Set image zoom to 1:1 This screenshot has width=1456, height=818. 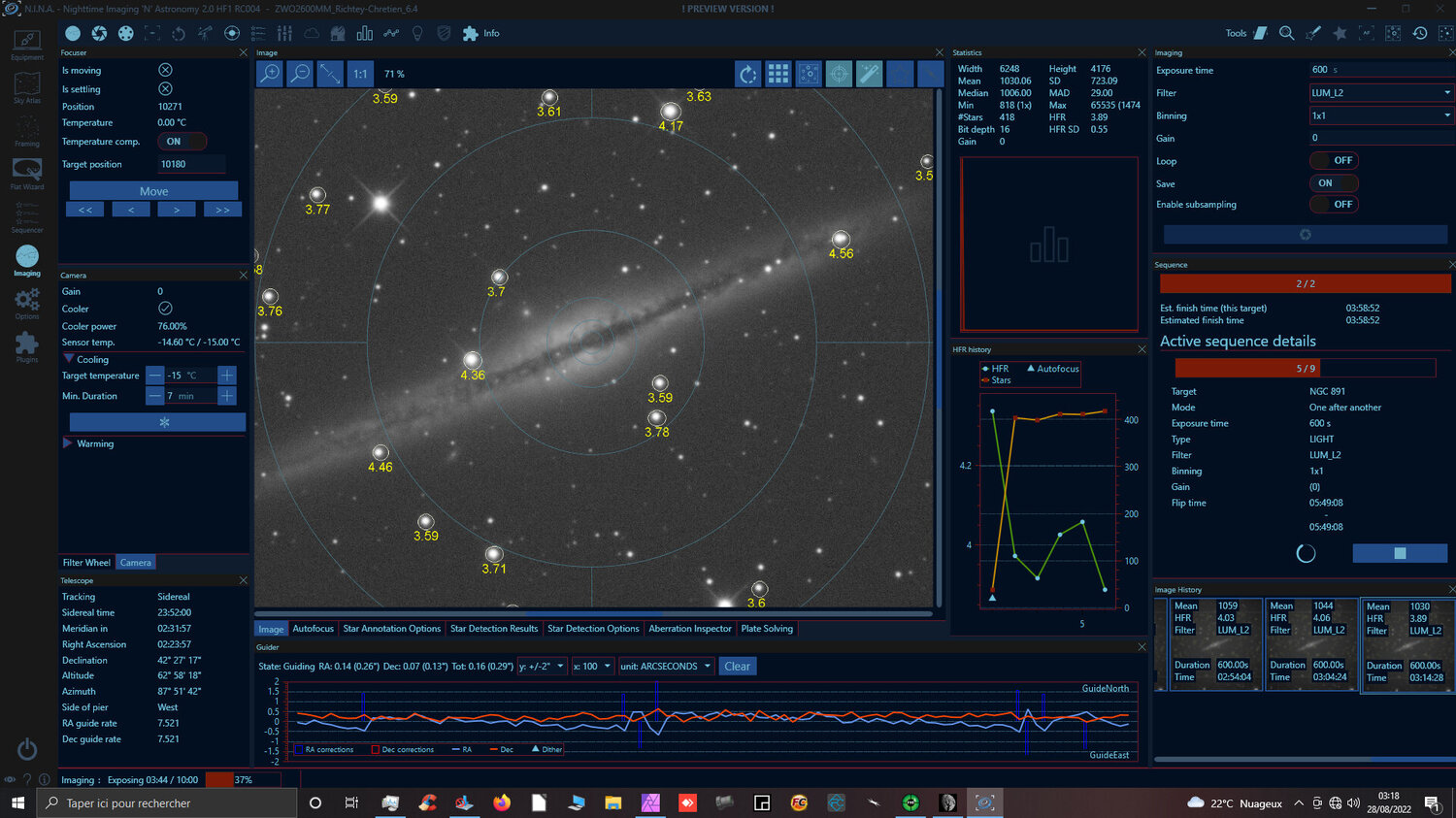pos(360,74)
